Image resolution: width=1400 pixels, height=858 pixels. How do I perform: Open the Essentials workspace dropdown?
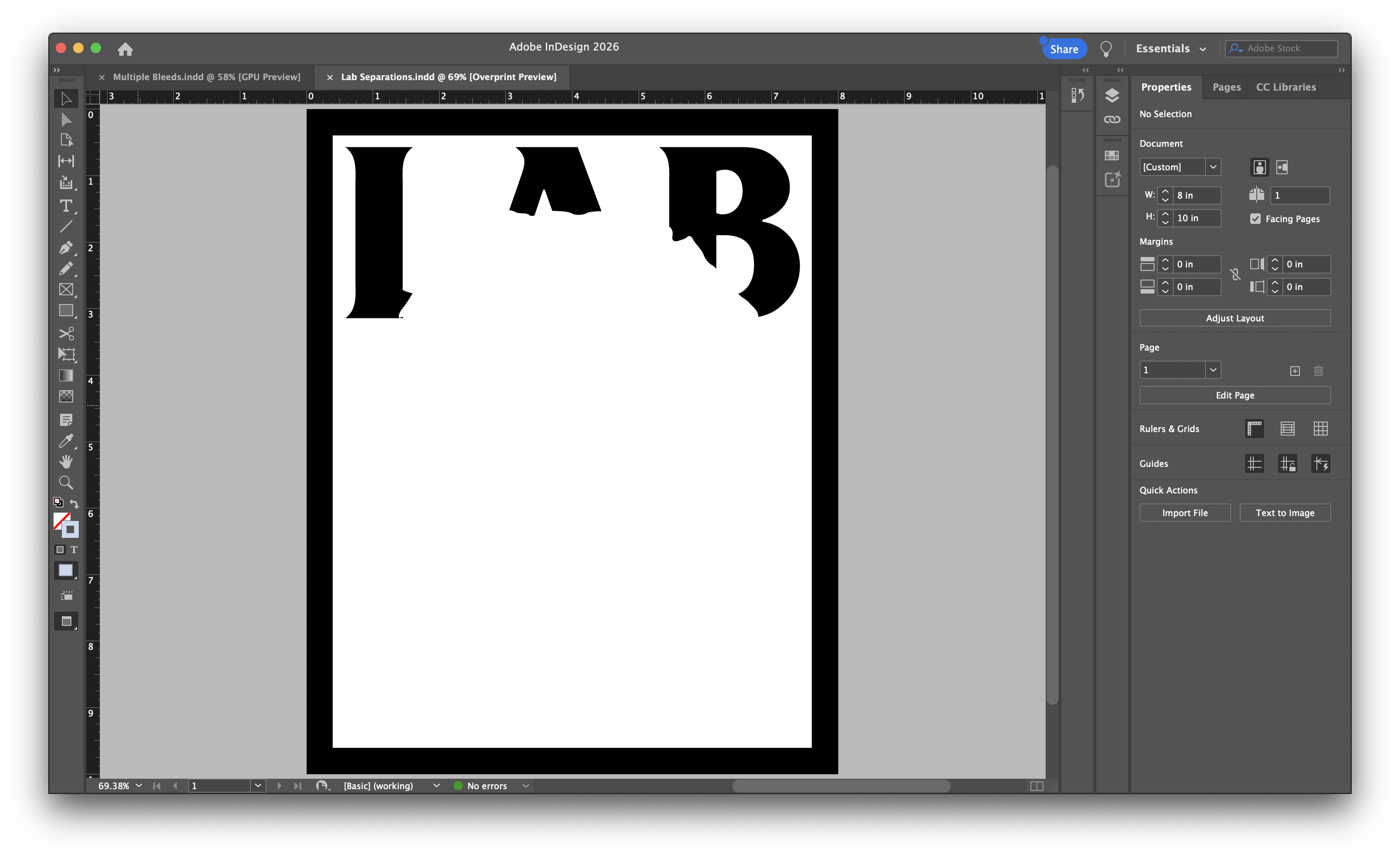[x=1171, y=49]
